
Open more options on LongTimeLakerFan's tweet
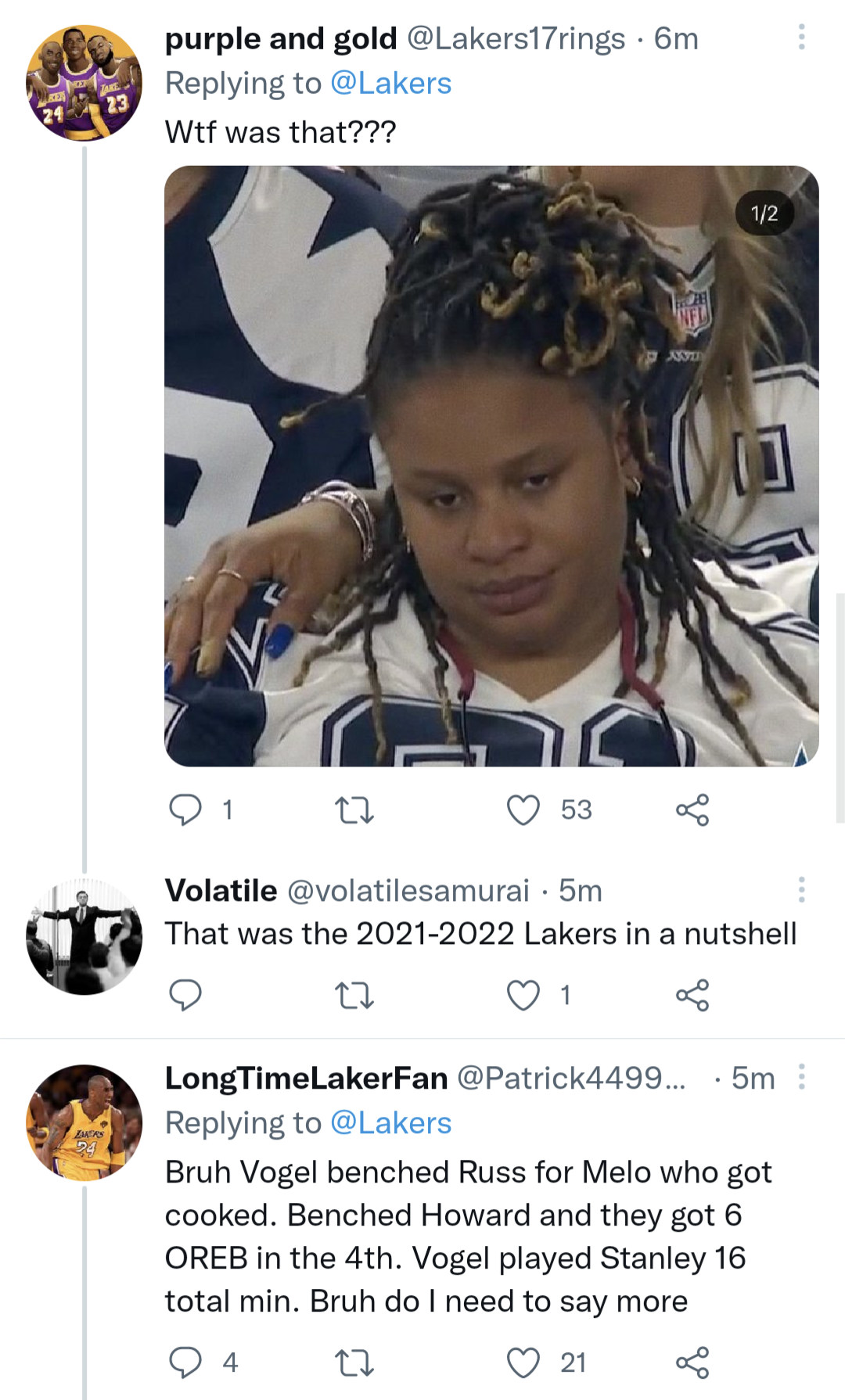tap(801, 1078)
